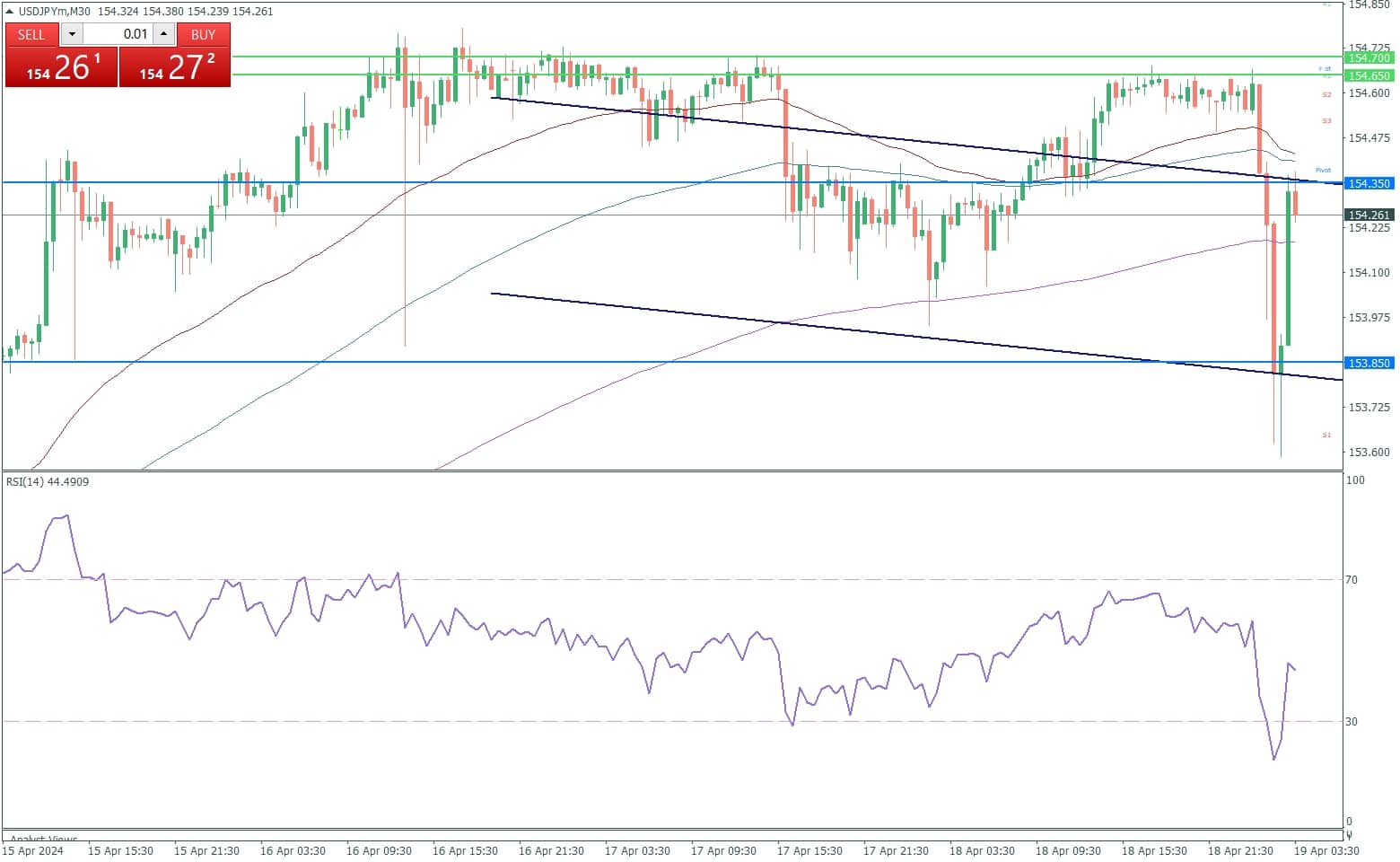Image resolution: width=1400 pixels, height=862 pixels.
Task: Click the RSI(14) 44.4909 indicator label
Action: point(48,482)
